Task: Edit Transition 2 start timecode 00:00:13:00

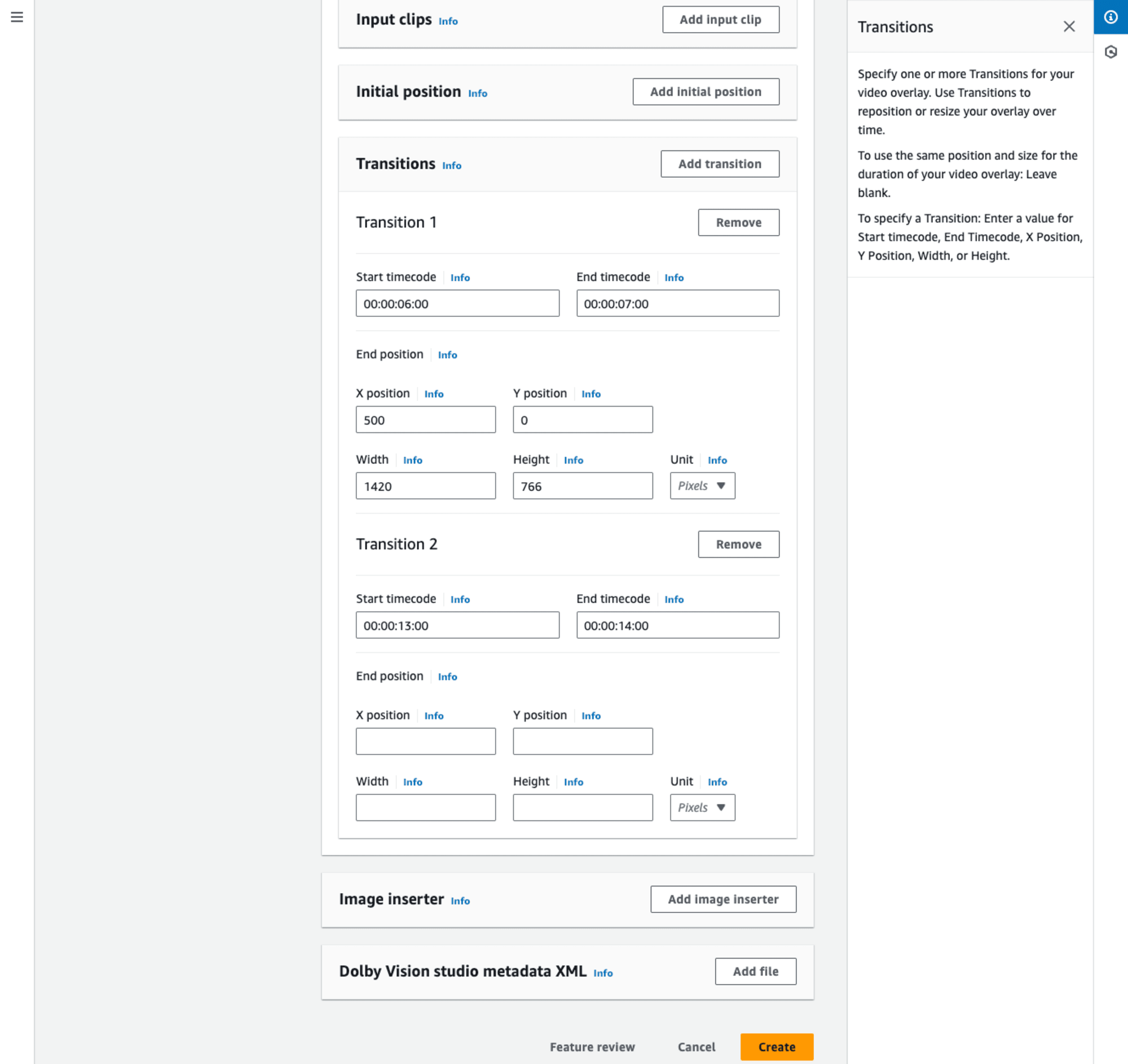Action: (x=457, y=625)
